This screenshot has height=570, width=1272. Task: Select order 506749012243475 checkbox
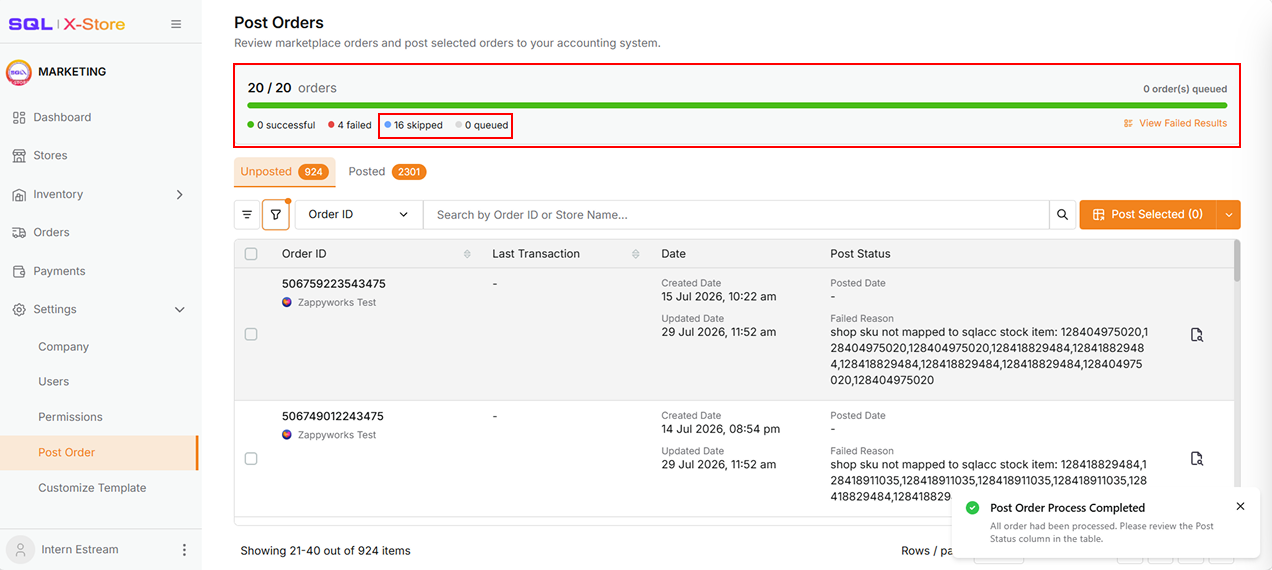tap(251, 458)
